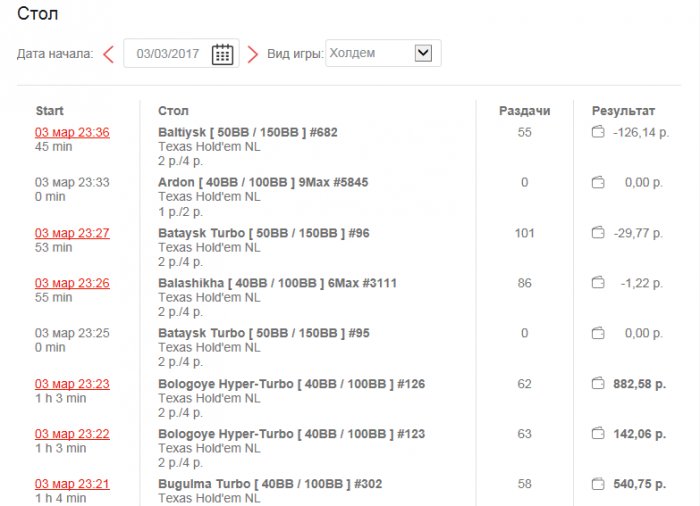Image resolution: width=700 pixels, height=506 pixels.
Task: Select Bugulma Turbo [ 40BB / 100BB ] #302
Action: 270,484
